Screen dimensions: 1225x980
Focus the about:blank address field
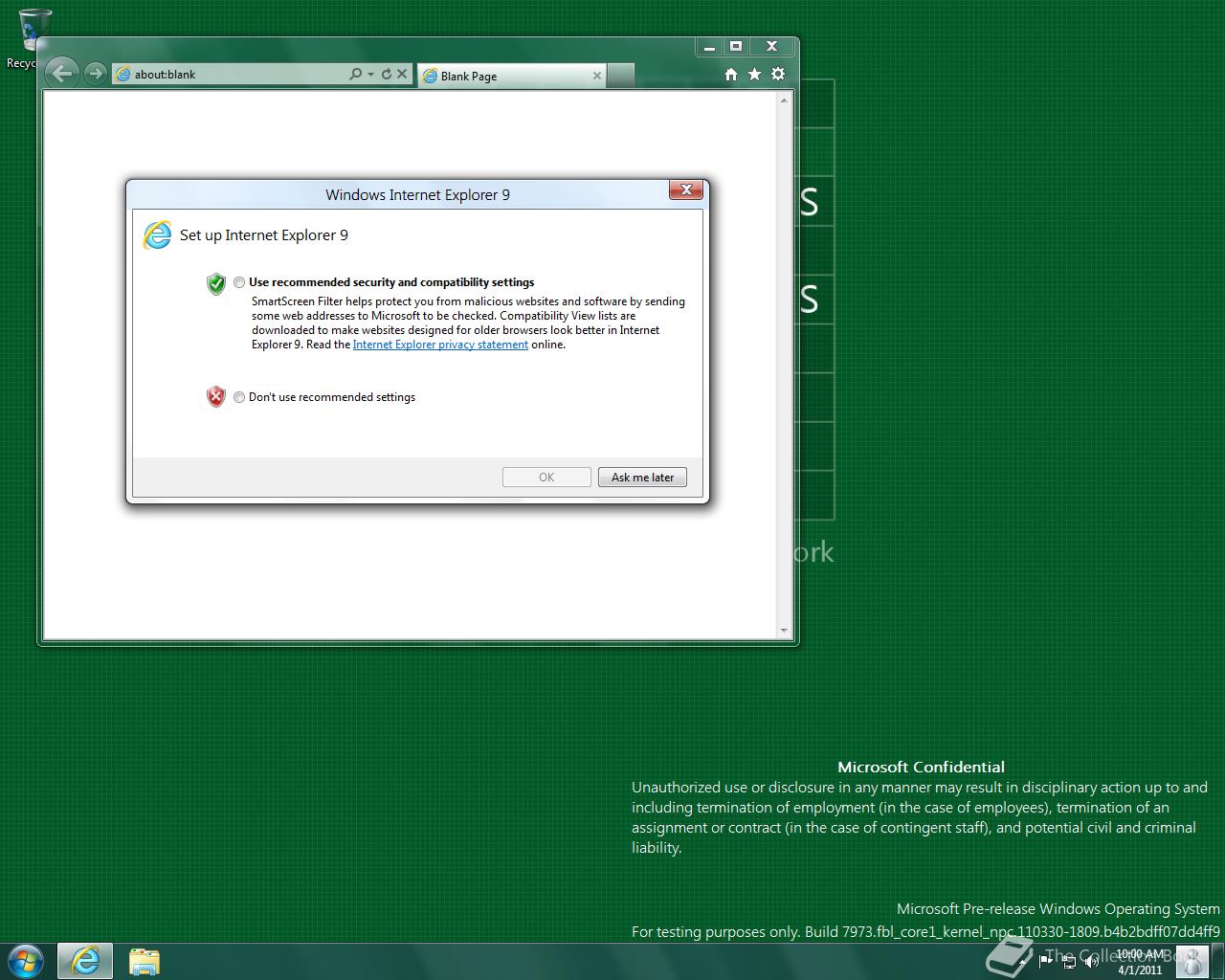tap(230, 74)
